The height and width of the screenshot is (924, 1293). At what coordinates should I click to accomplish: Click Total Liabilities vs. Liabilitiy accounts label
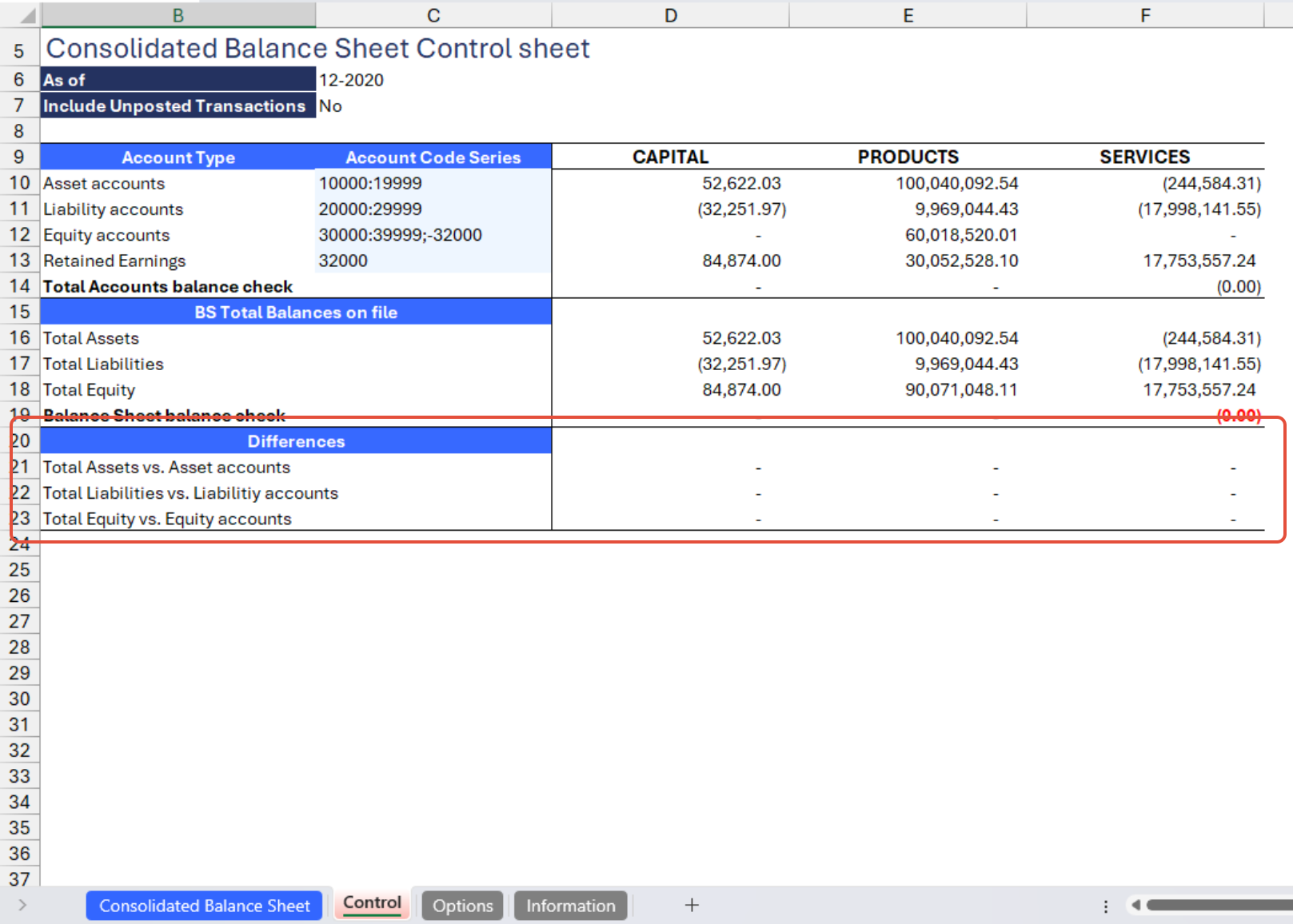click(x=190, y=493)
